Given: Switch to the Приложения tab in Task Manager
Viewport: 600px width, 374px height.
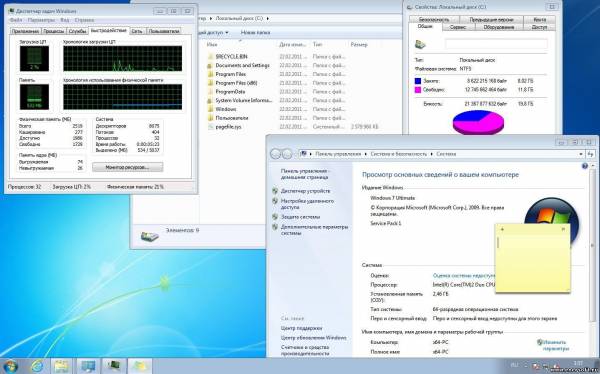Looking at the screenshot, I should tap(25, 31).
